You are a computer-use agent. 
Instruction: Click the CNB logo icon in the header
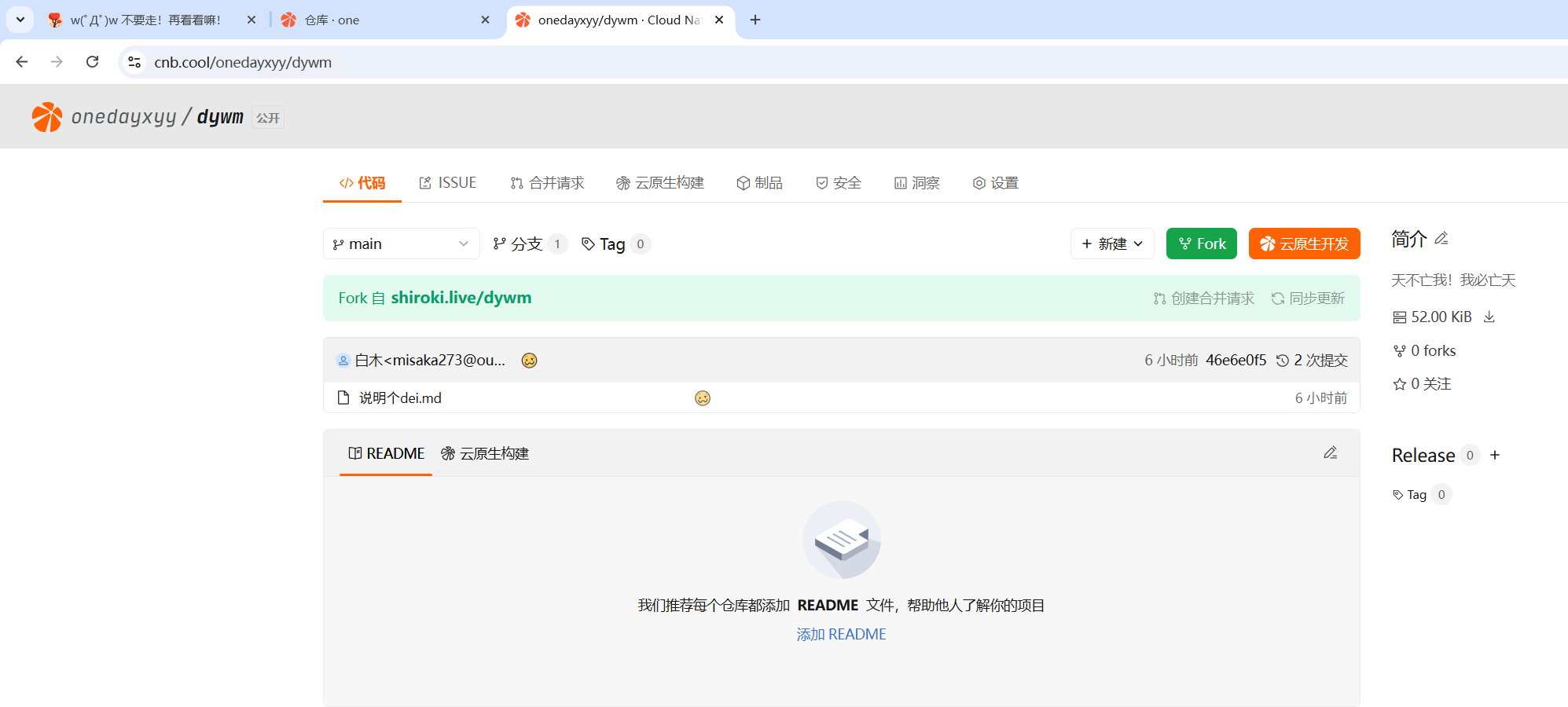pyautogui.click(x=47, y=117)
